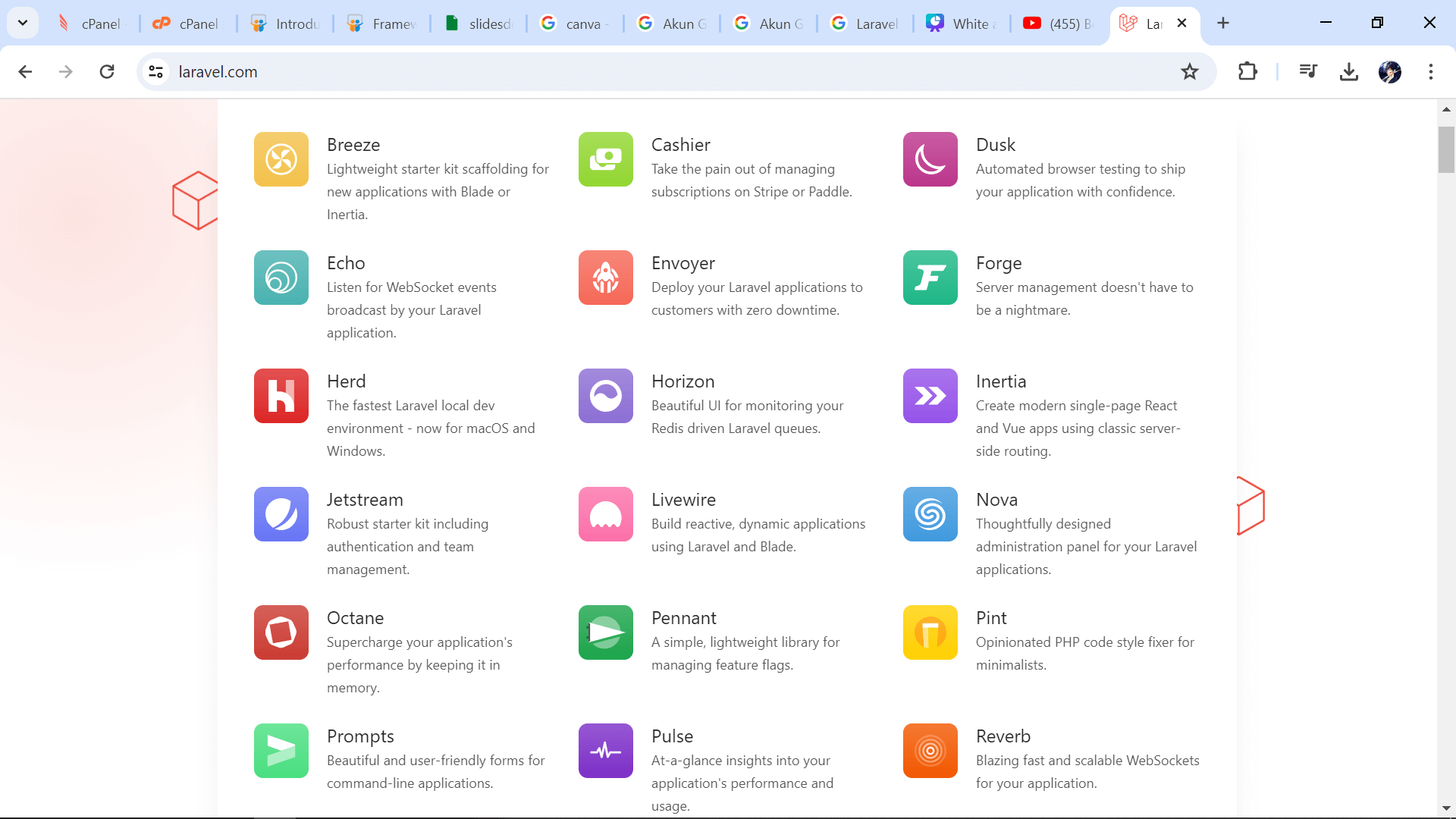Bookmark this page with star icon
Viewport: 1456px width, 819px height.
pyautogui.click(x=1189, y=72)
